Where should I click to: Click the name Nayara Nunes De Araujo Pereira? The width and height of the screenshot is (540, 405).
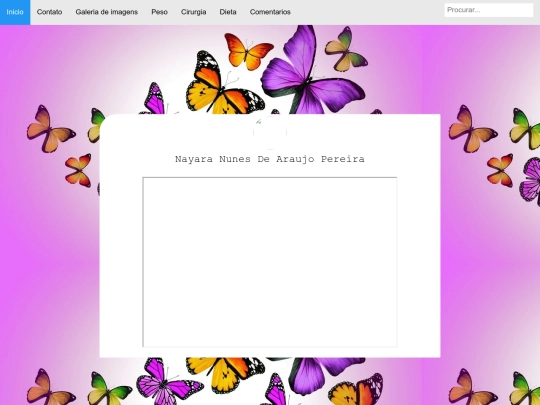pos(270,159)
